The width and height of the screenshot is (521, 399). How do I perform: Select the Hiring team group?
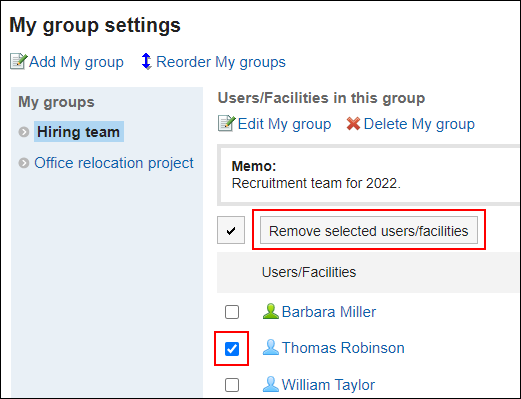click(x=79, y=132)
